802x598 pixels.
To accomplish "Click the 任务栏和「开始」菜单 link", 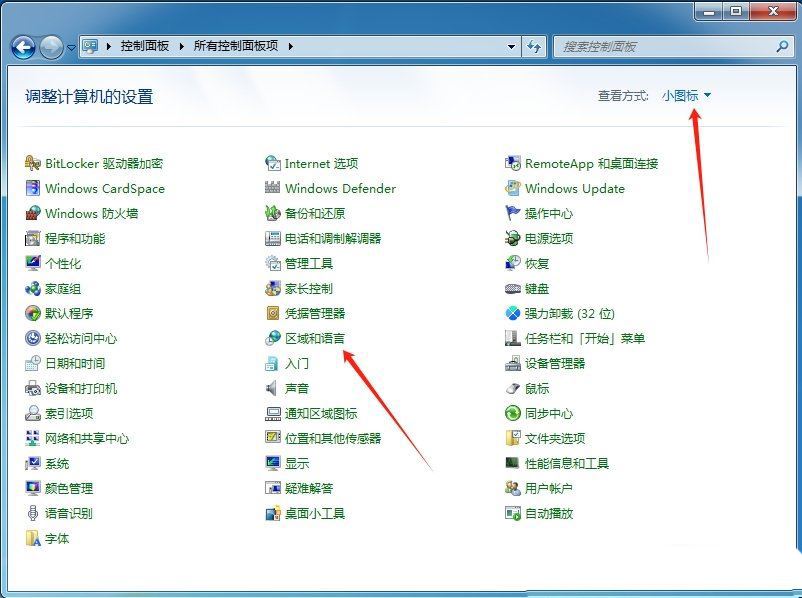I will pyautogui.click(x=585, y=338).
